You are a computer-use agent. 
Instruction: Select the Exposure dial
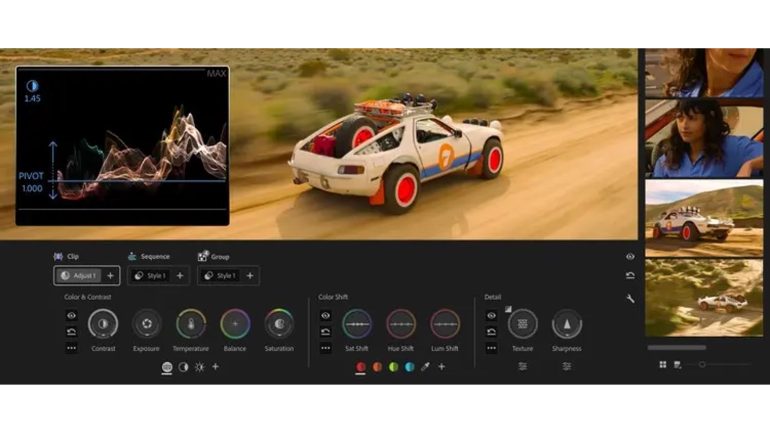tap(147, 324)
